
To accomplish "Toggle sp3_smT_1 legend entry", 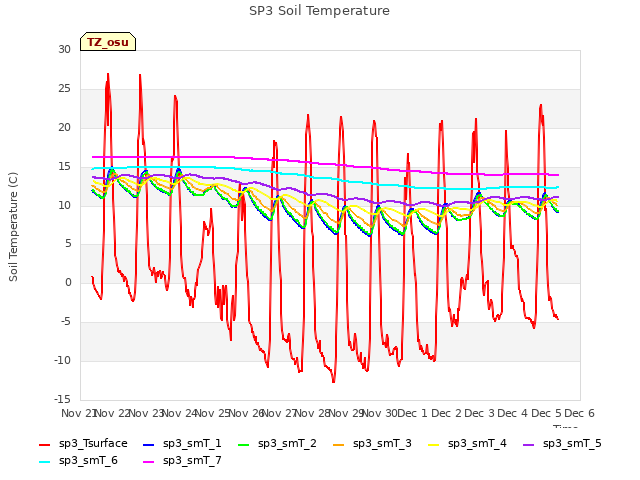I will pos(182,444).
